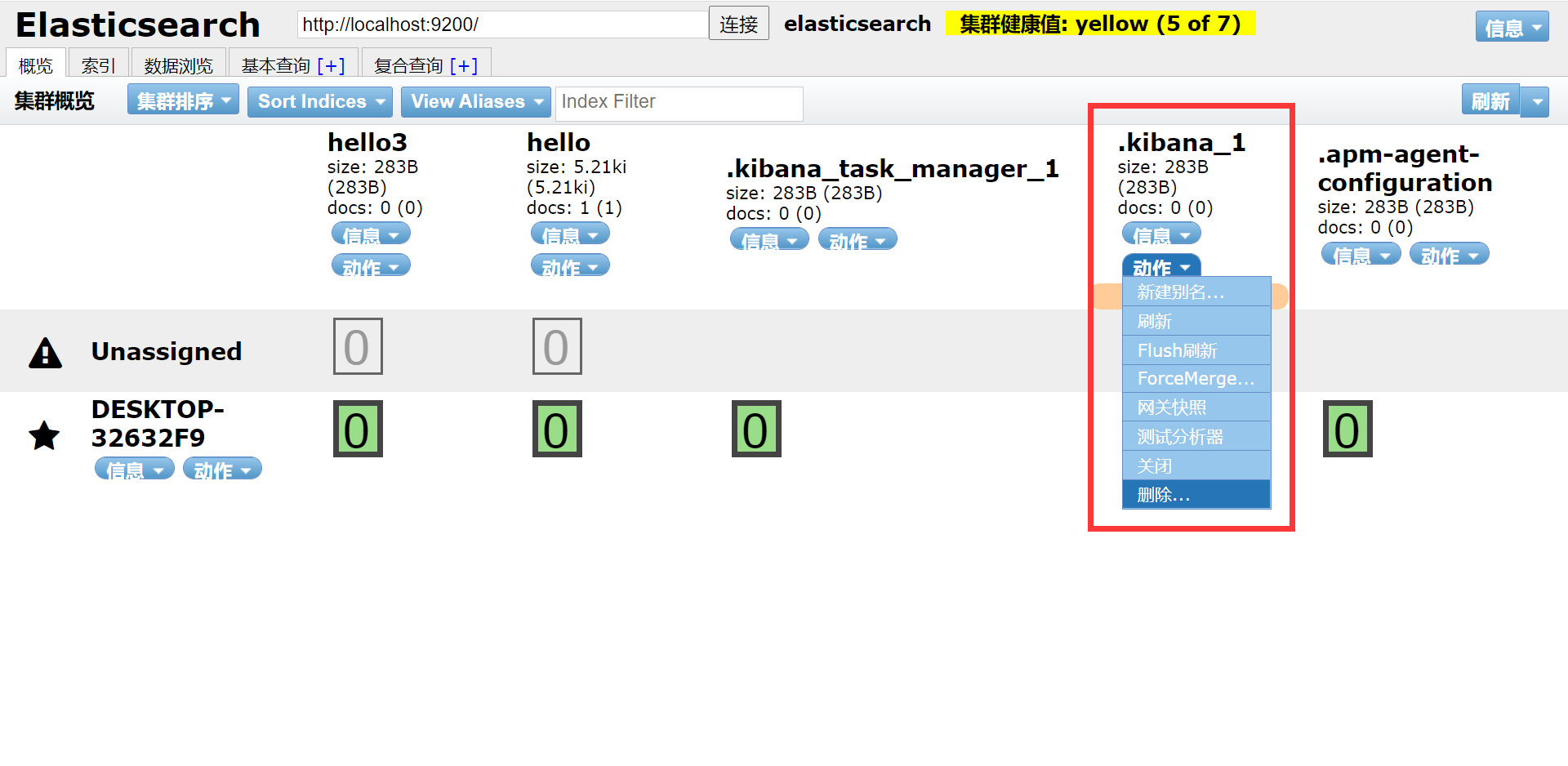Click the 集群概览 heading
This screenshot has width=1568, height=766.
click(55, 101)
